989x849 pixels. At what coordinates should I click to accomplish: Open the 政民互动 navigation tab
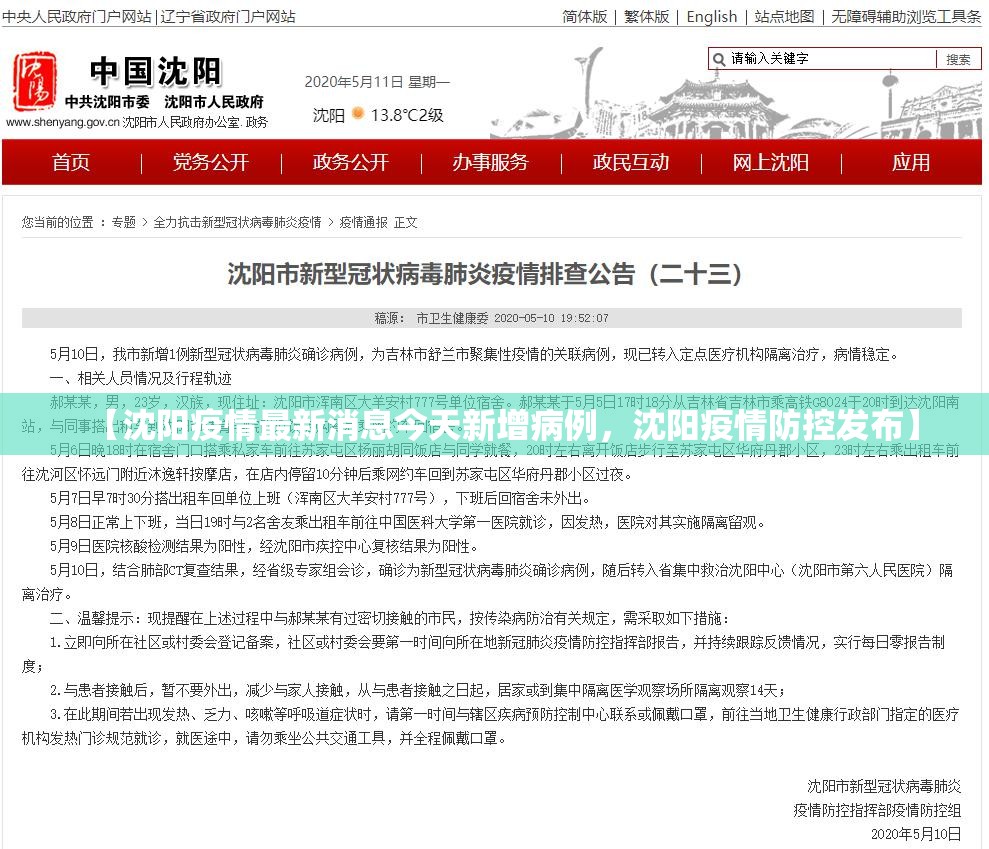(630, 163)
